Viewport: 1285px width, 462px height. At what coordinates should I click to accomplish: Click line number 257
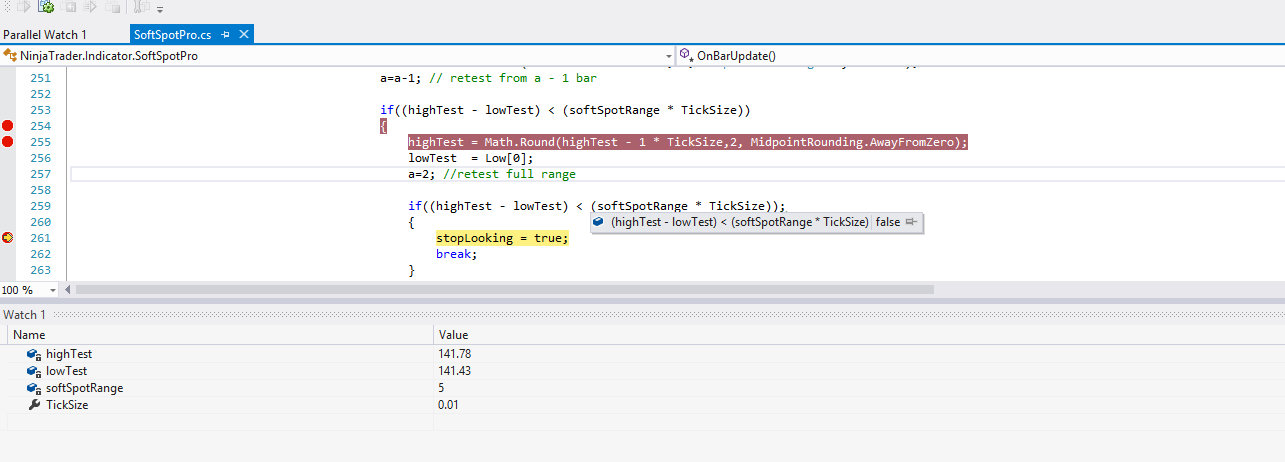pos(40,174)
